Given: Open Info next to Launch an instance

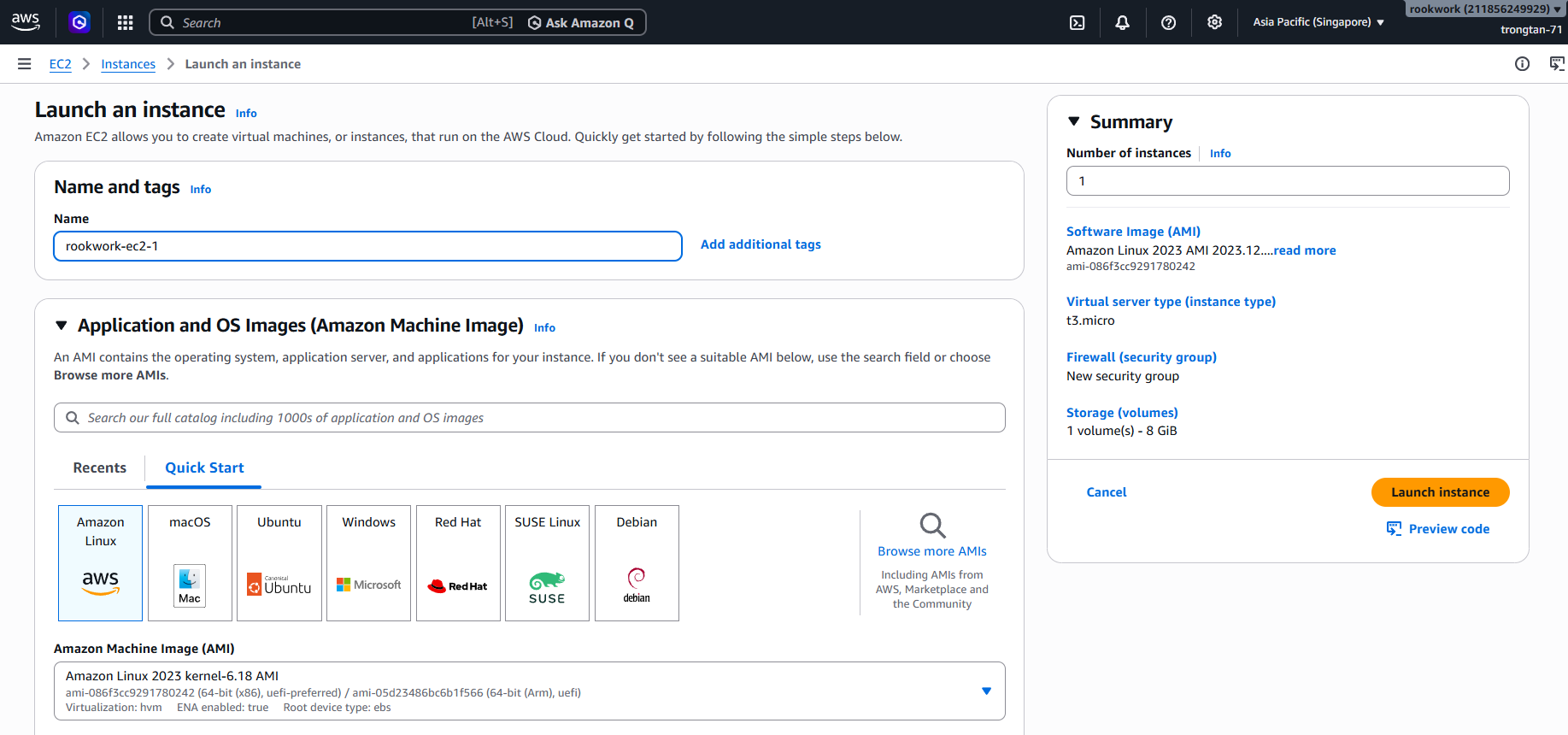Looking at the screenshot, I should [x=246, y=113].
